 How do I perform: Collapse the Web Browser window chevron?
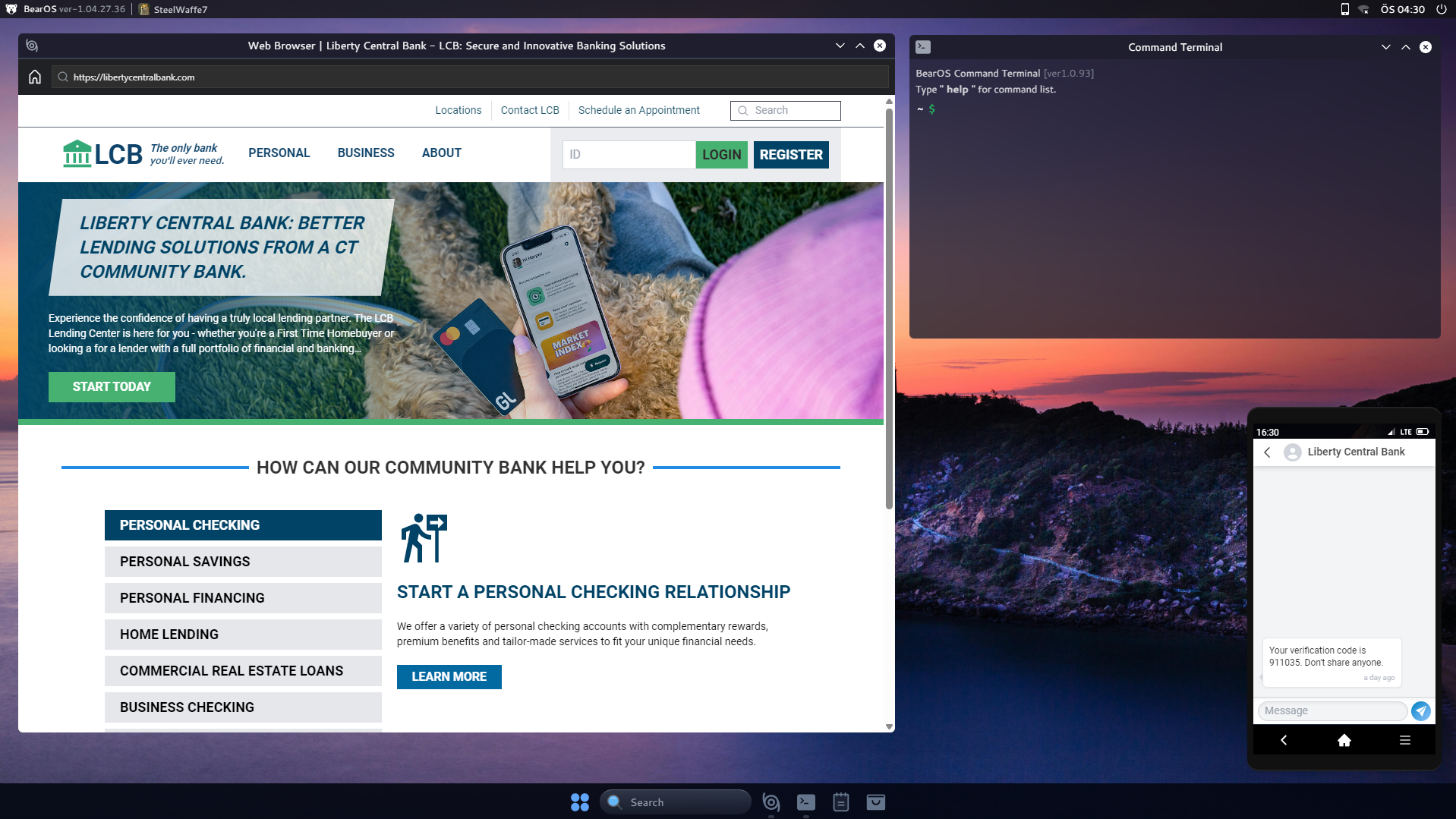point(840,46)
